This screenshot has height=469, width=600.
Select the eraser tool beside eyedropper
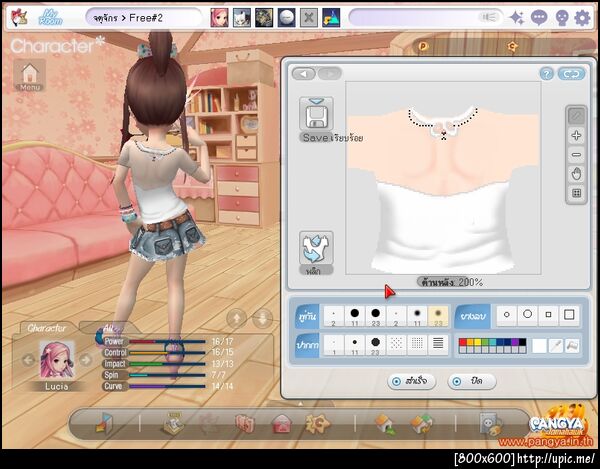[572, 346]
